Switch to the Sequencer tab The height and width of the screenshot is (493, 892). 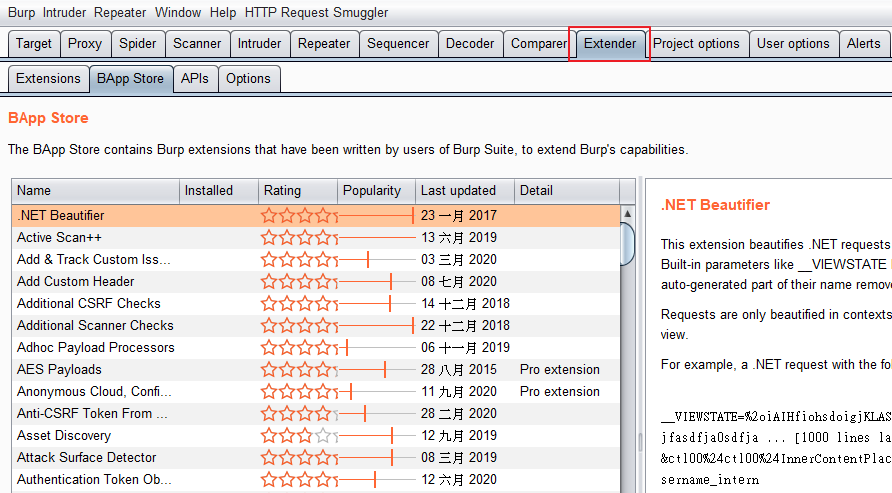(398, 44)
